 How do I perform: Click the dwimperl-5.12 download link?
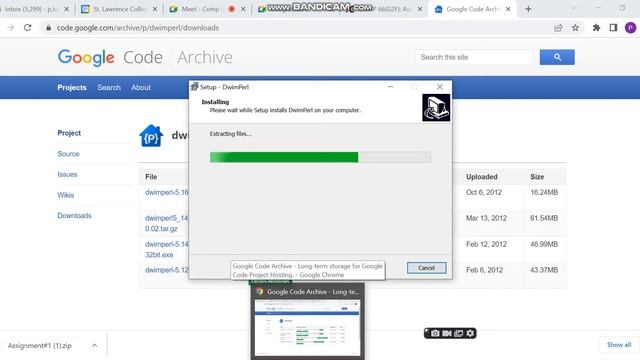(x=167, y=270)
